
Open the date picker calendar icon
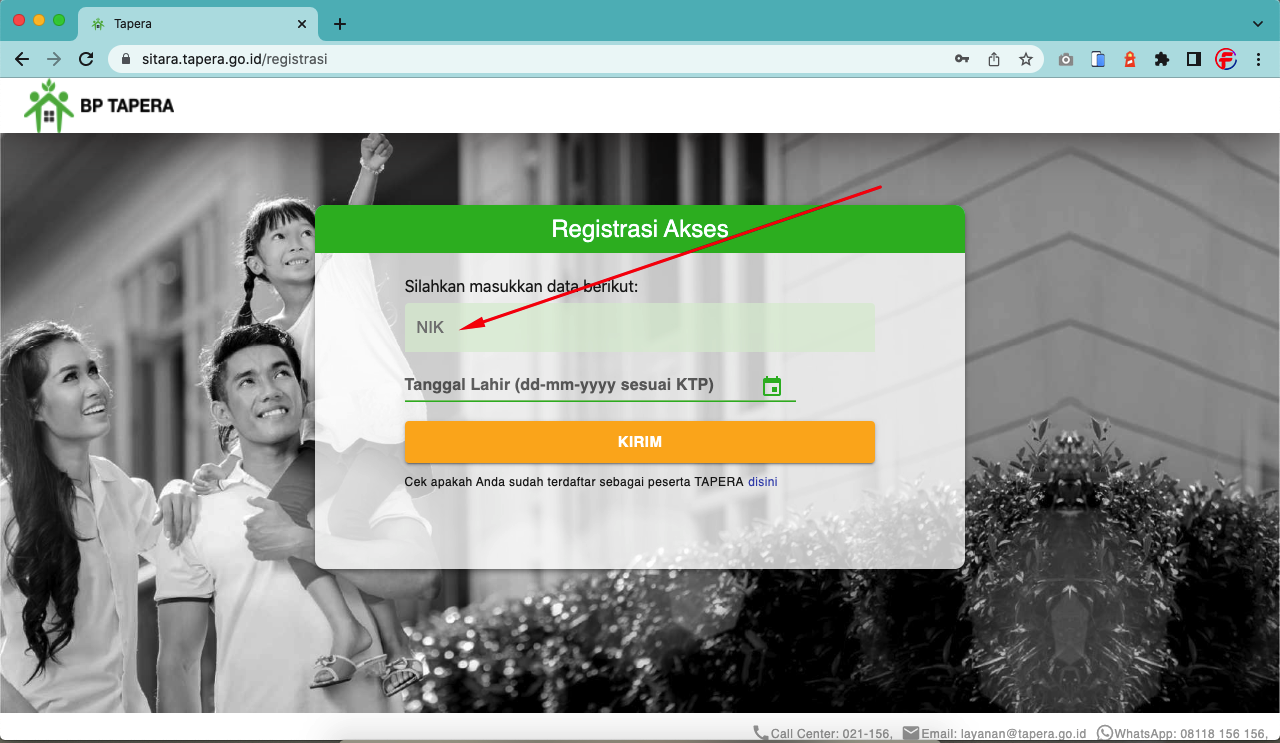(x=772, y=384)
